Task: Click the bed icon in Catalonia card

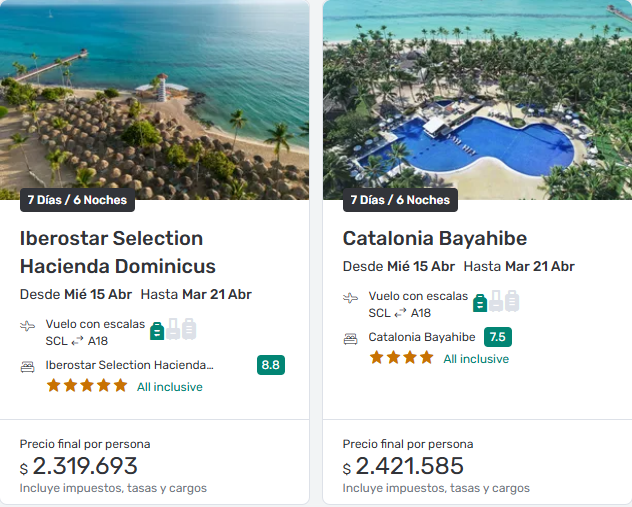Action: (x=351, y=338)
